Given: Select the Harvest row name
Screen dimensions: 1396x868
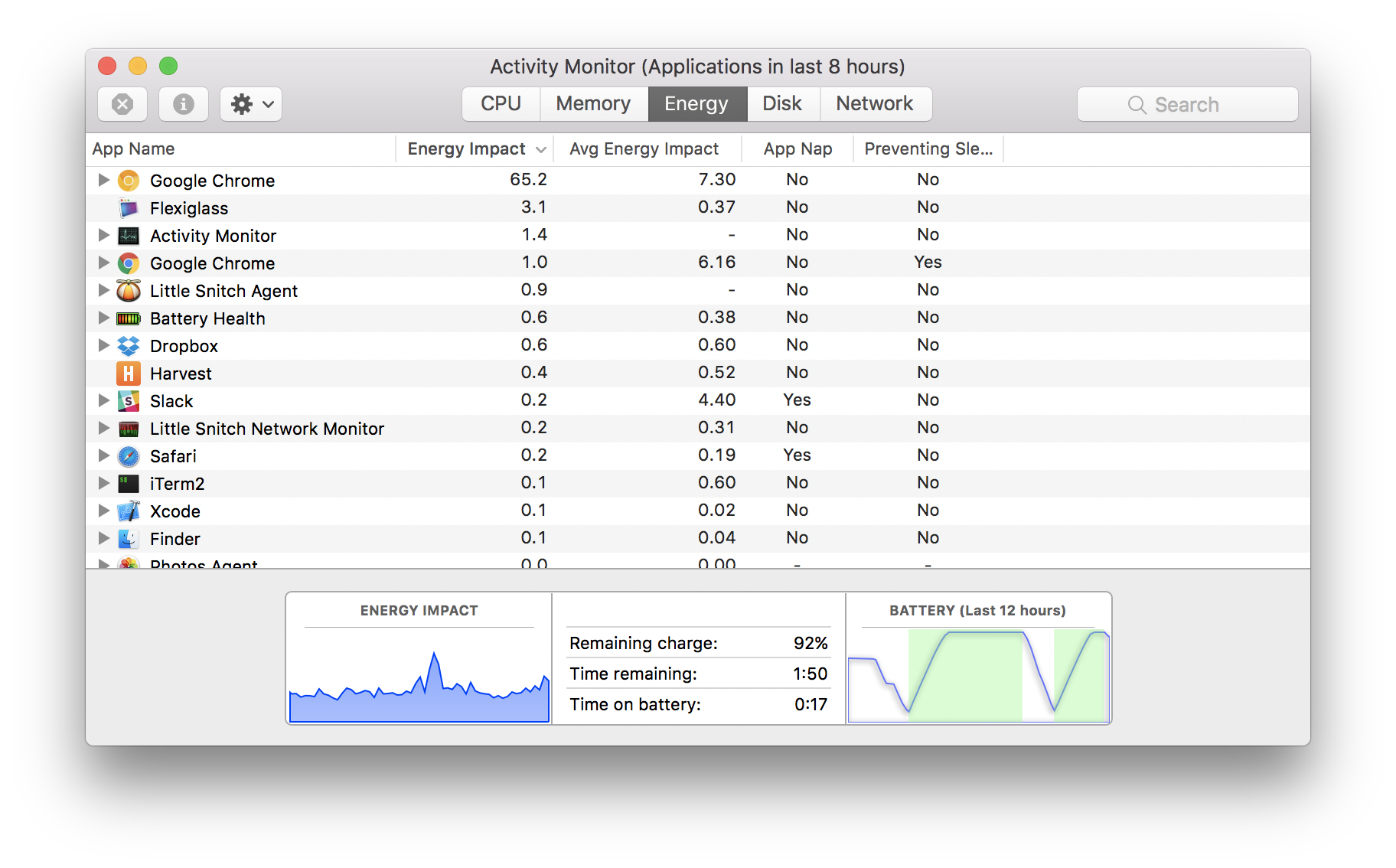Looking at the screenshot, I should click(x=181, y=374).
